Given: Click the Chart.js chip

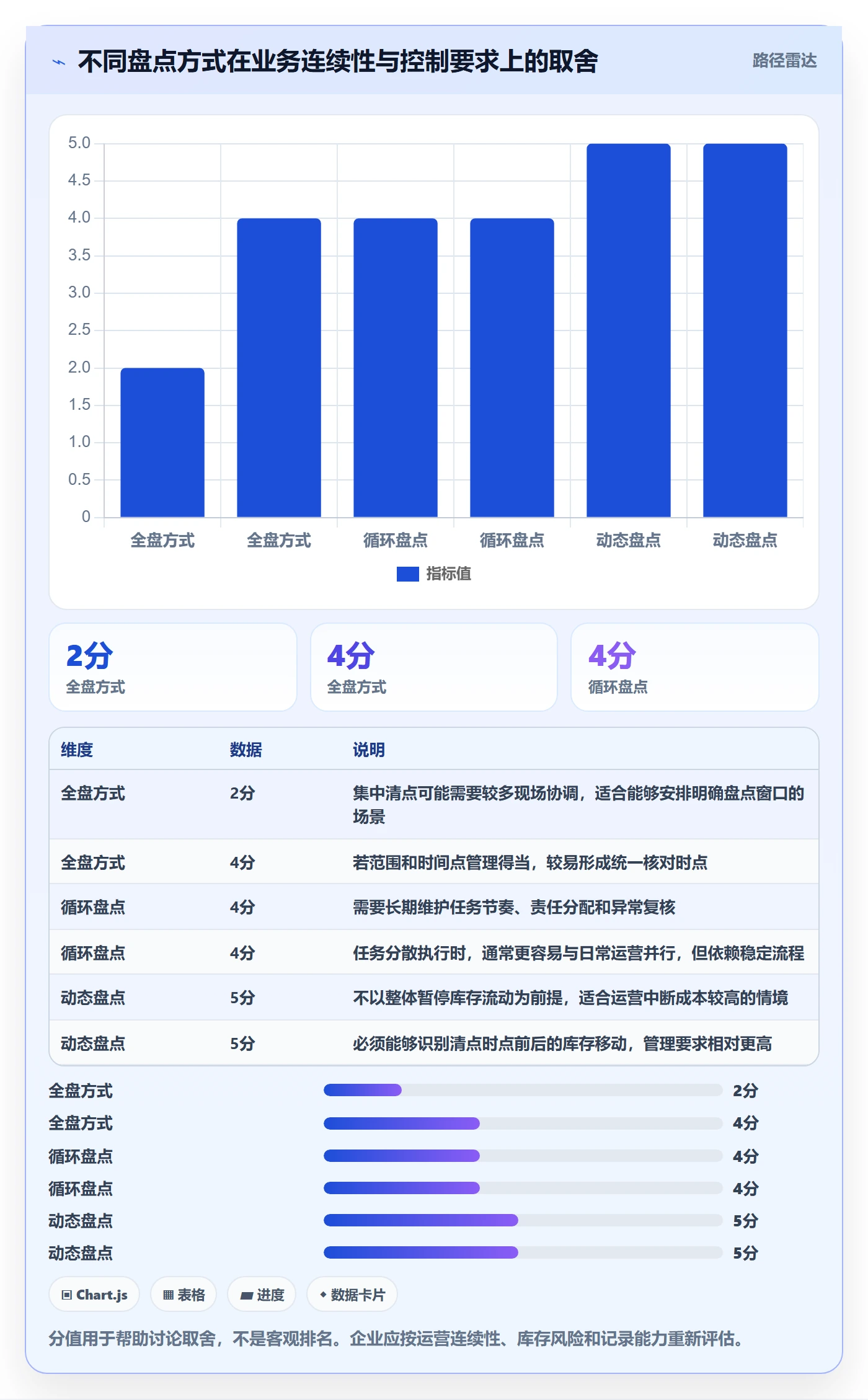Looking at the screenshot, I should (94, 1295).
